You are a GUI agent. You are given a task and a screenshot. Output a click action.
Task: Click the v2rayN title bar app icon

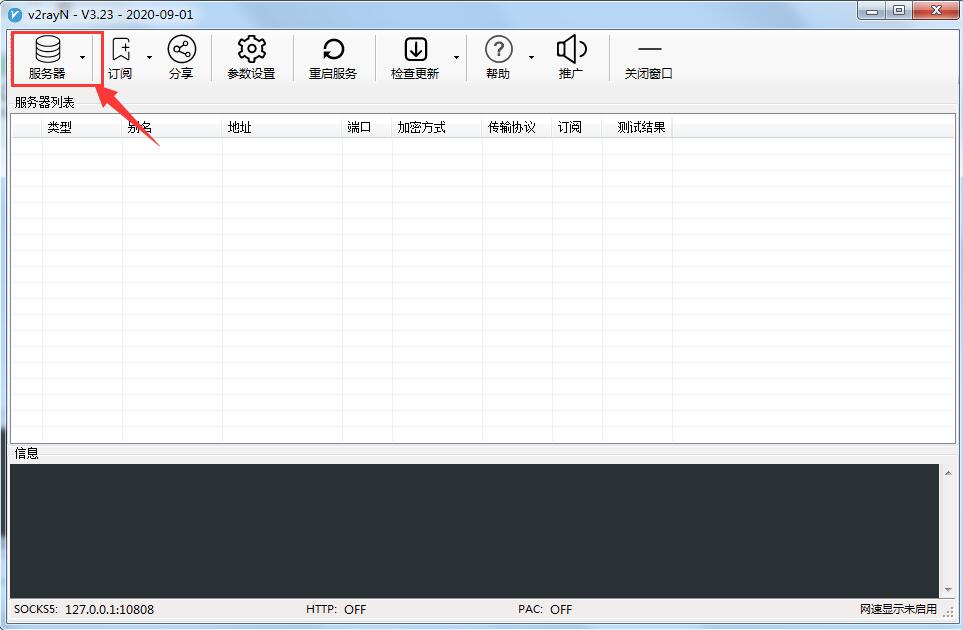15,14
